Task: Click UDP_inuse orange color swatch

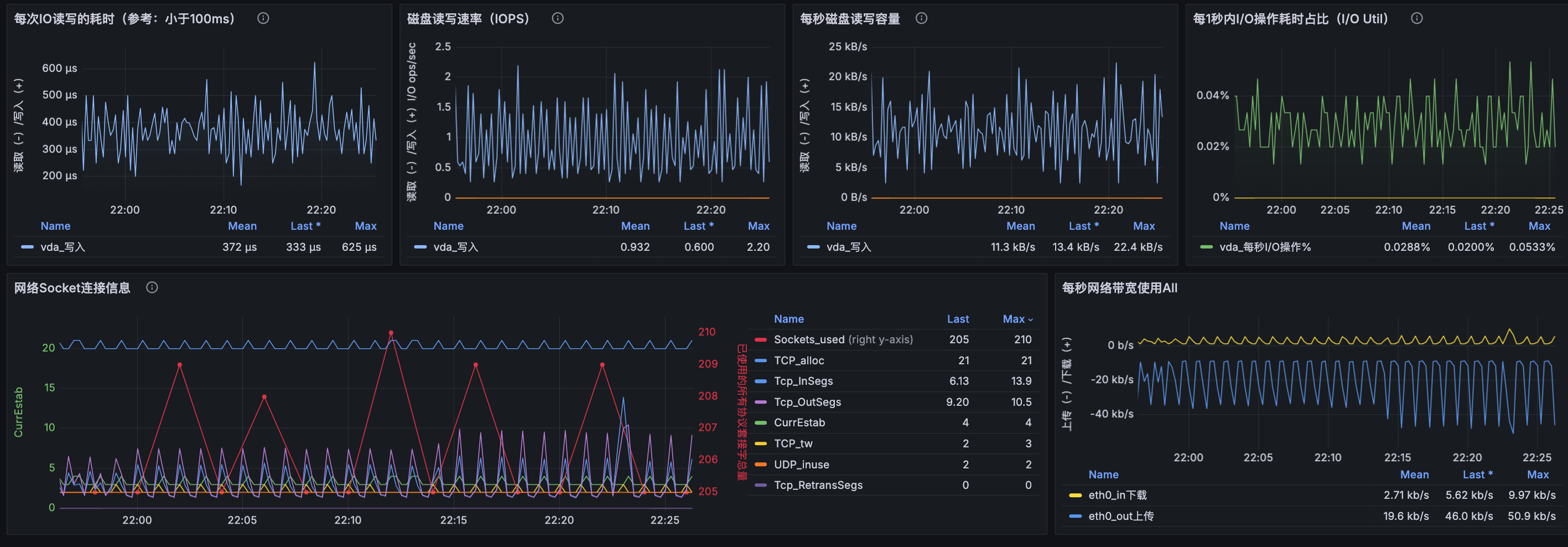Action: (x=760, y=465)
